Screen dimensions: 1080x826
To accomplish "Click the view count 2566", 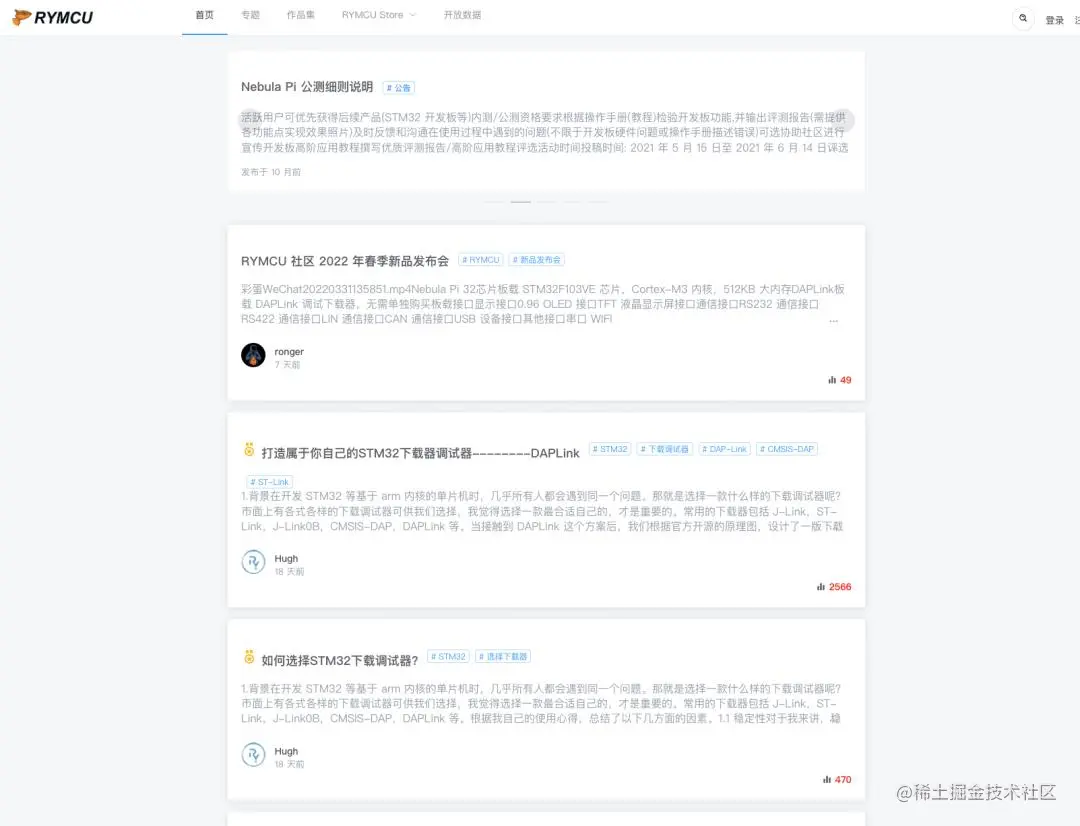I will (x=840, y=587).
